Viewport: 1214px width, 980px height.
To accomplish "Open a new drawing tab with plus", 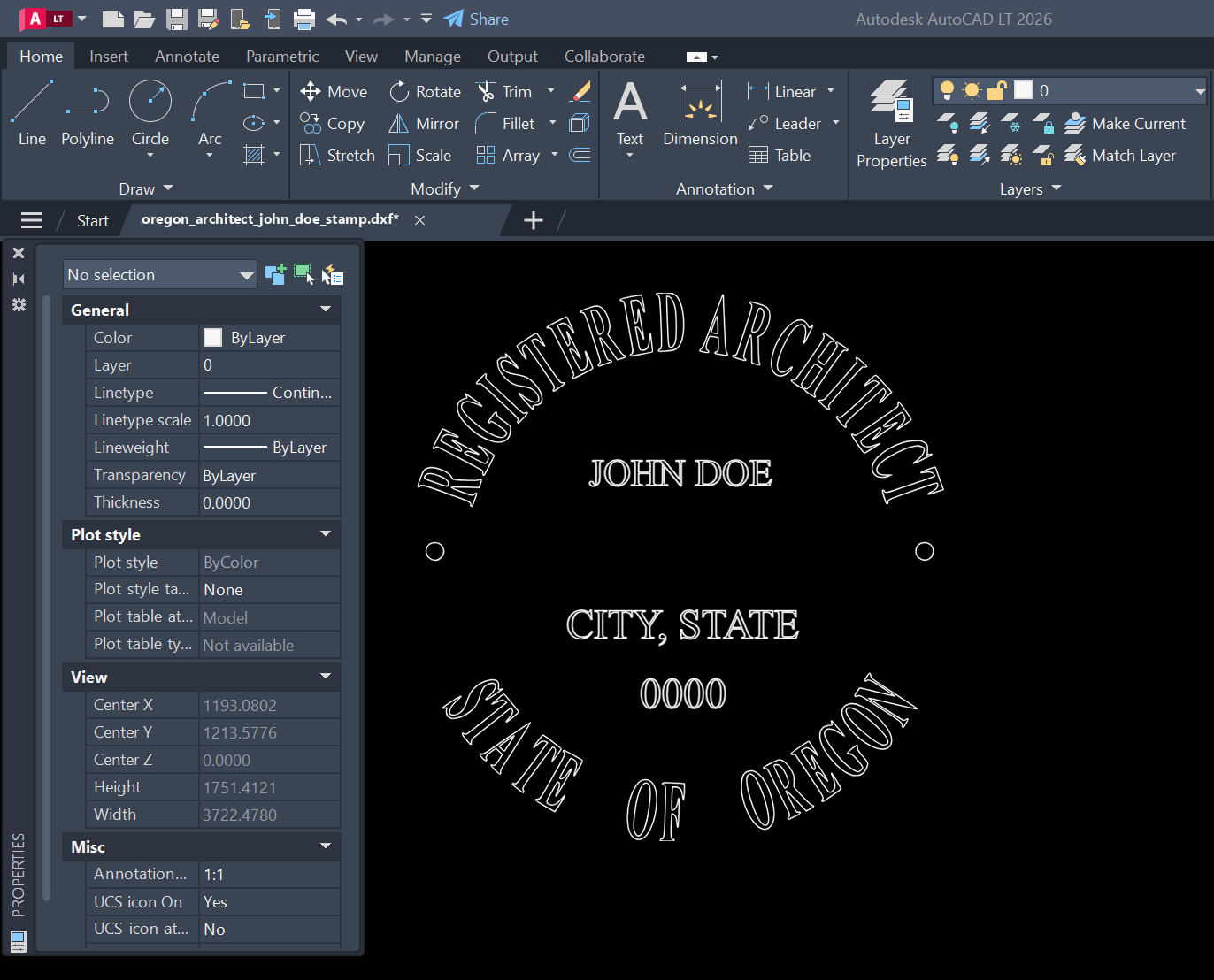I will (x=534, y=220).
